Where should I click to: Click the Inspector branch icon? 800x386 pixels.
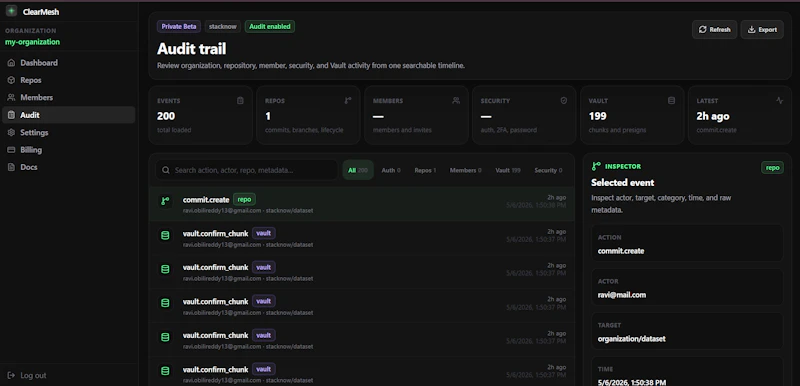pyautogui.click(x=596, y=166)
